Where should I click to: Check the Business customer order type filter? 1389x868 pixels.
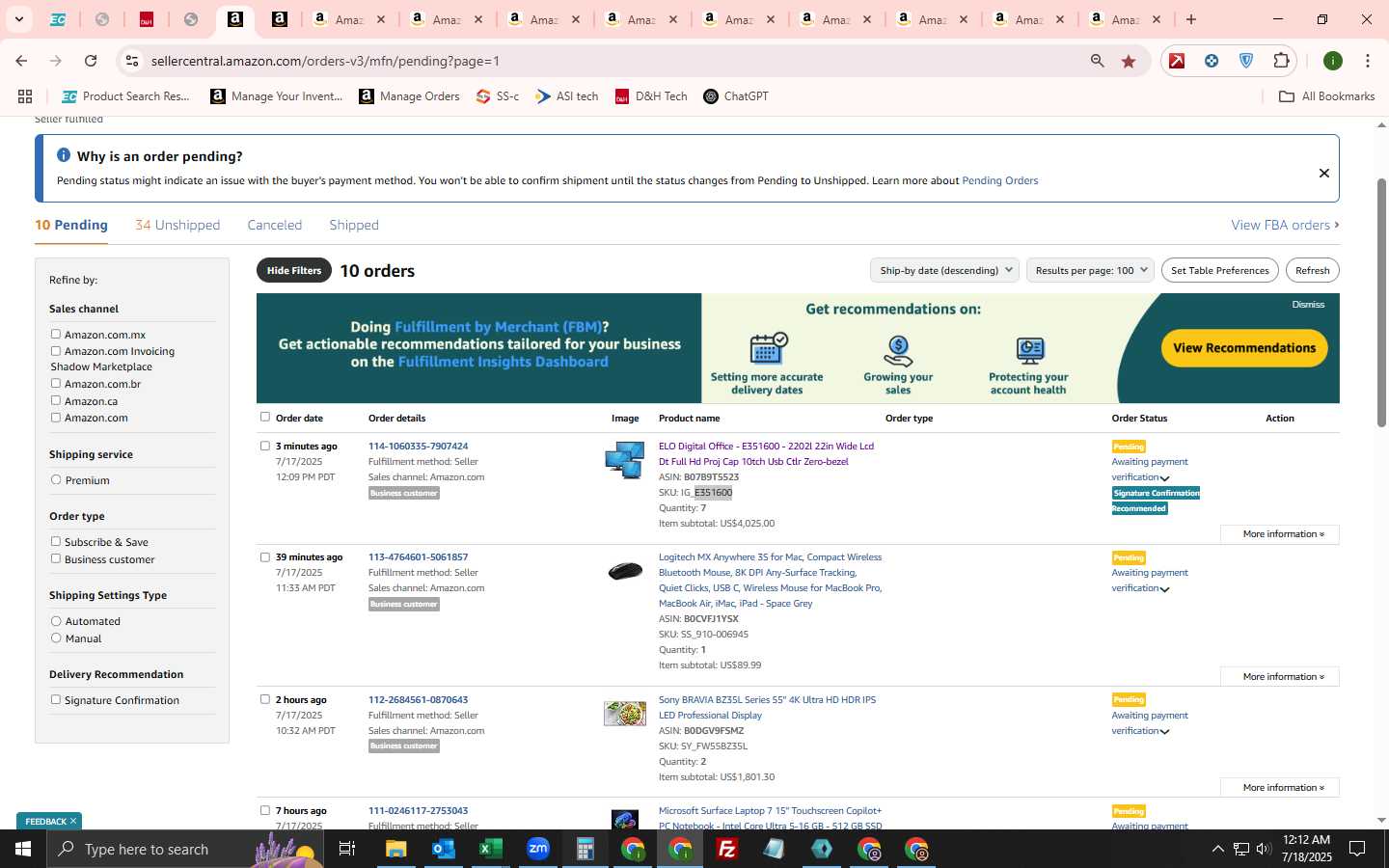point(56,558)
